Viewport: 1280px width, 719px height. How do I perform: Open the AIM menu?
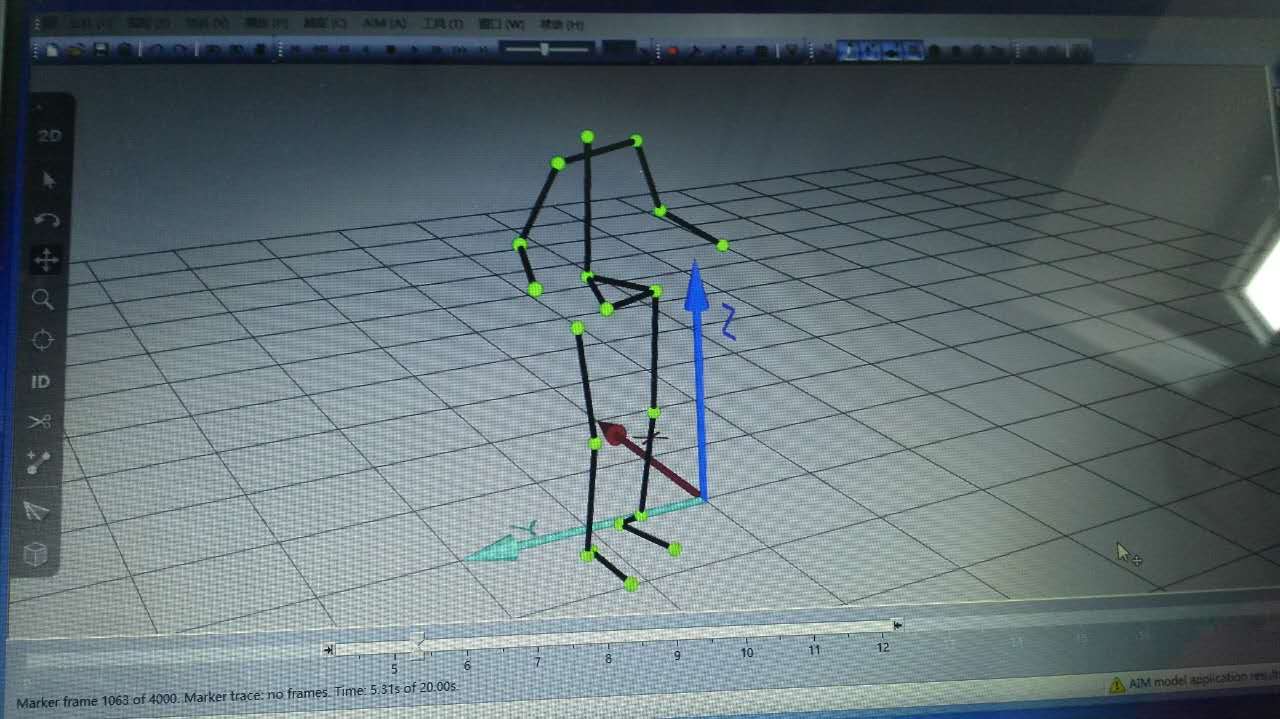383,23
